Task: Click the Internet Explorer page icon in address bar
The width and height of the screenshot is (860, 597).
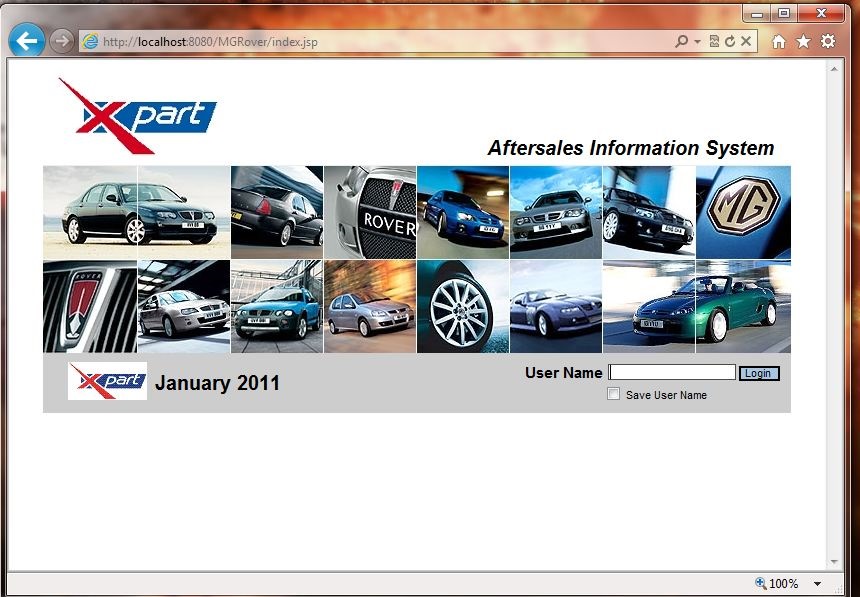Action: (90, 42)
